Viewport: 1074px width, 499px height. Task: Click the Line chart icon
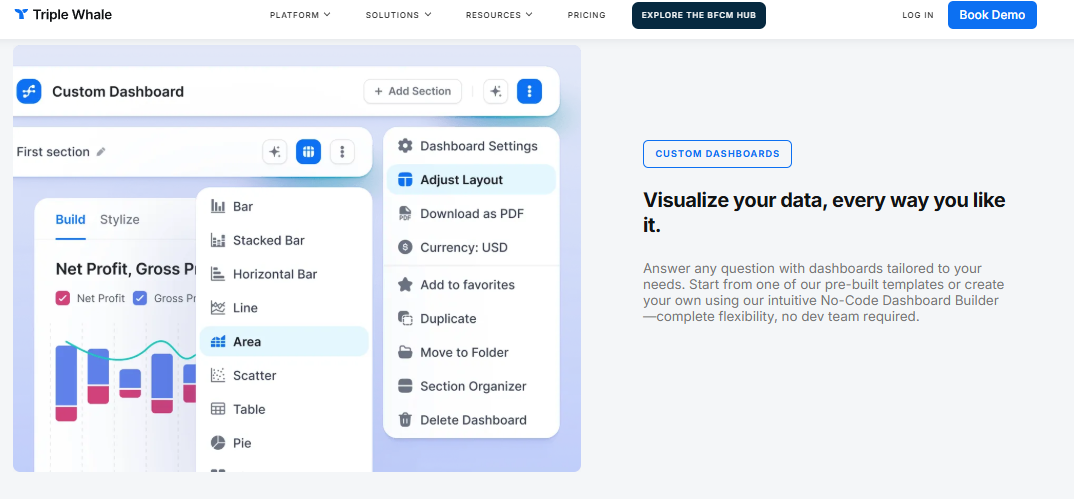(218, 308)
